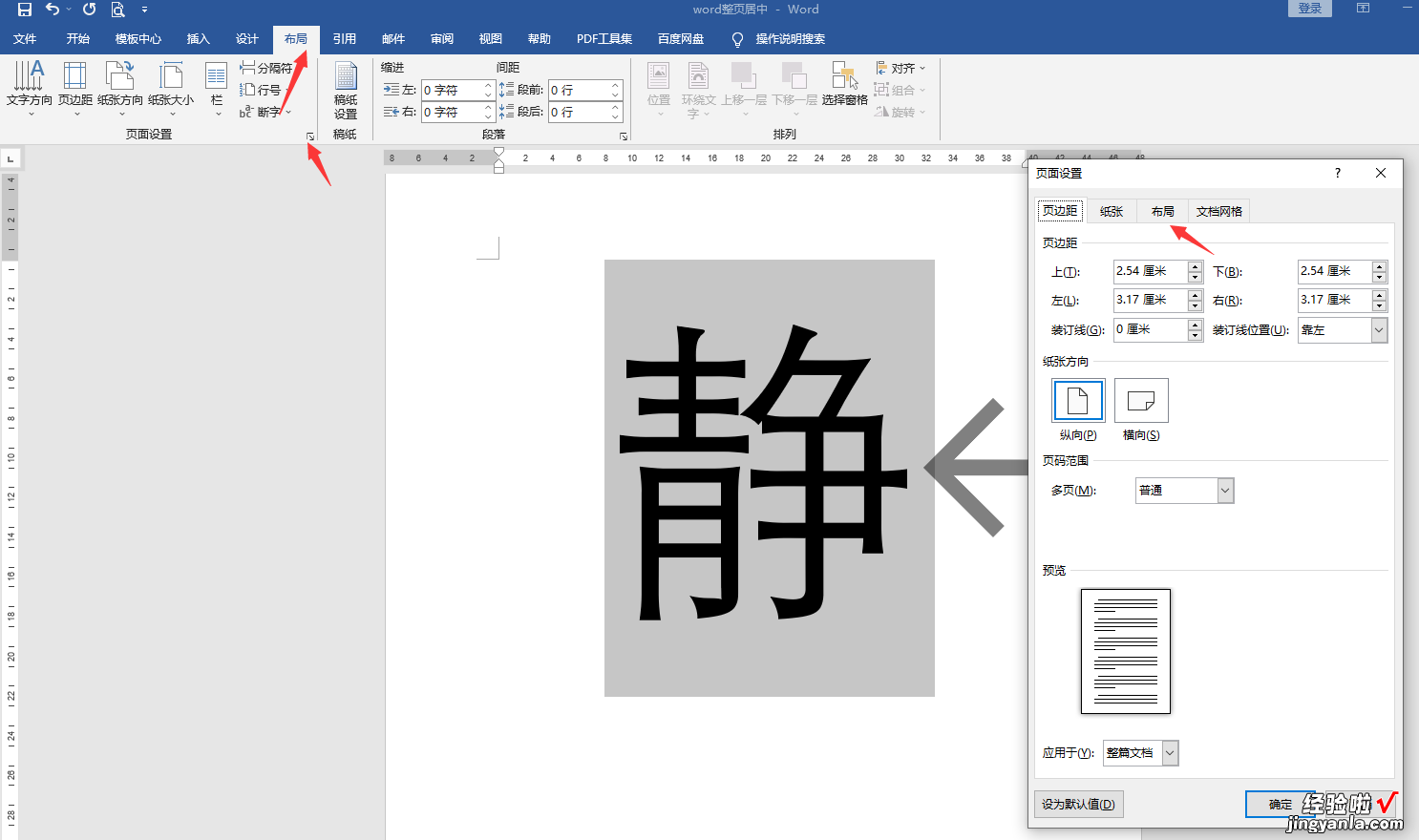Click the 上移一层 bring forward tool
The height and width of the screenshot is (840, 1419).
click(x=744, y=89)
